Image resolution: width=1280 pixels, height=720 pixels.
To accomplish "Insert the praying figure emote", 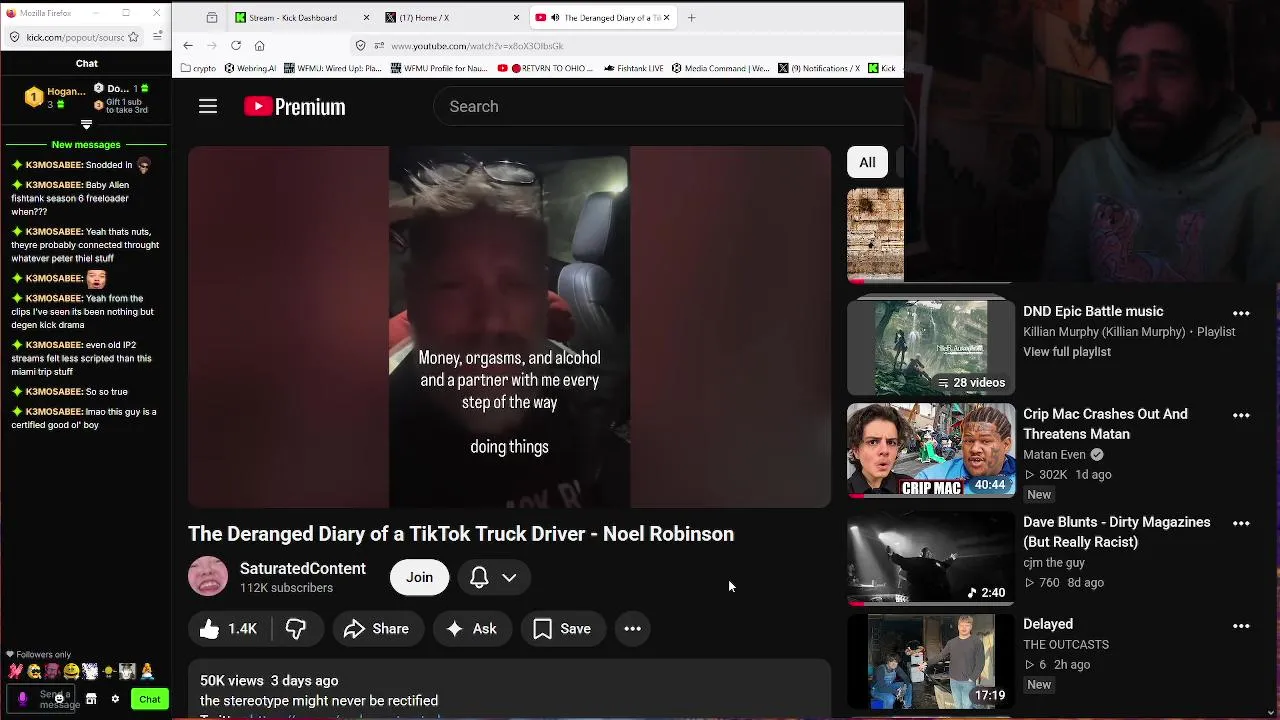I will pyautogui.click(x=147, y=672).
